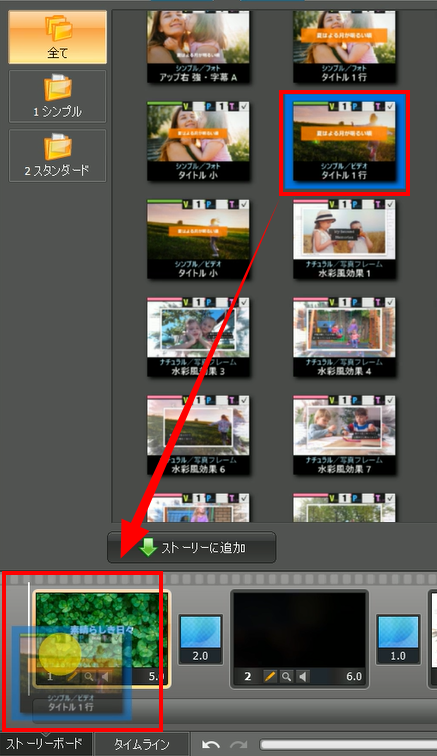This screenshot has height=756, width=437.
Task: Toggle checkmark on 水彩風効果 4 template
Action: 390,302
